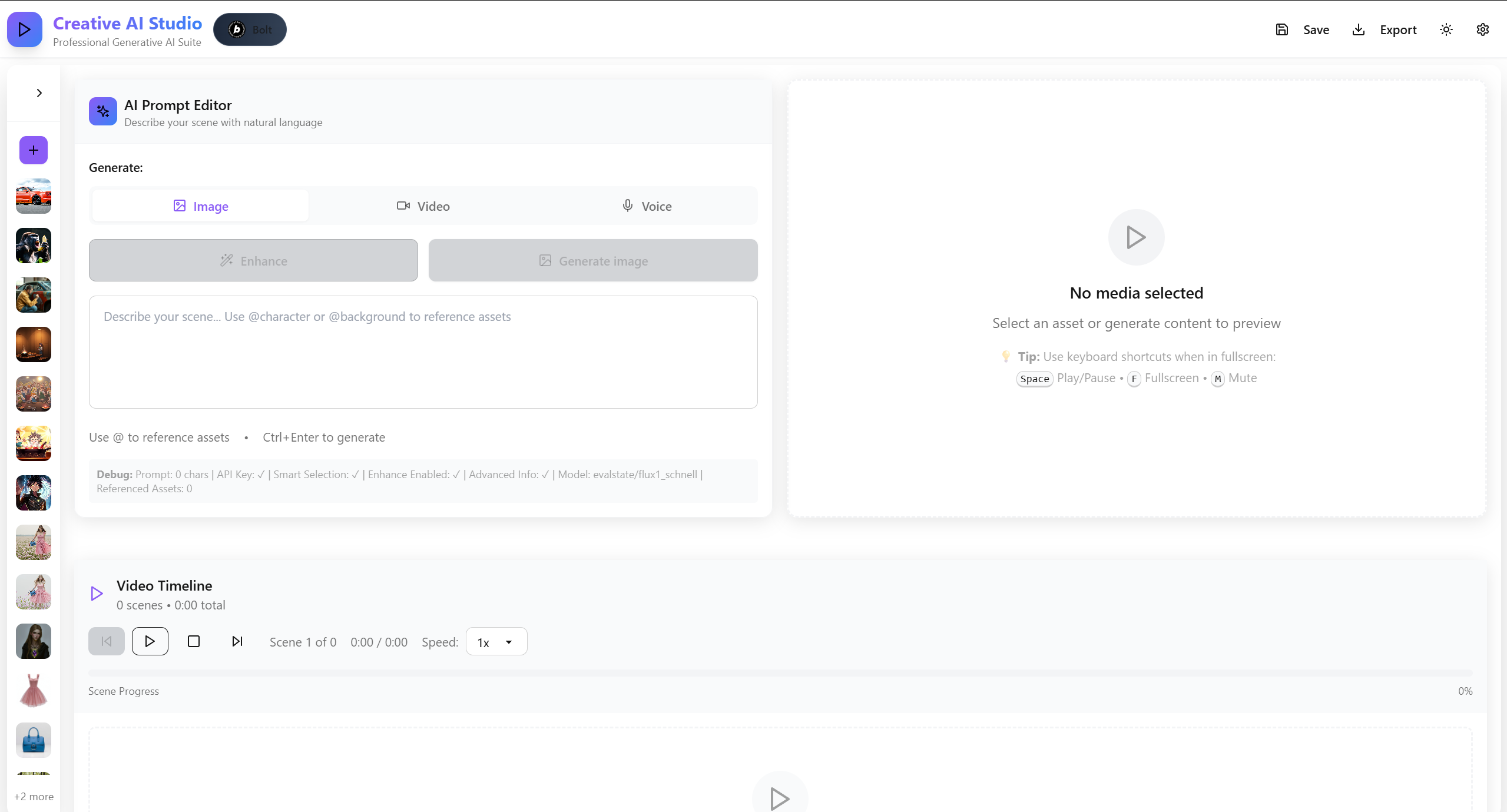The width and height of the screenshot is (1507, 812).
Task: Expand the asset sidebar chevron
Action: pos(39,93)
